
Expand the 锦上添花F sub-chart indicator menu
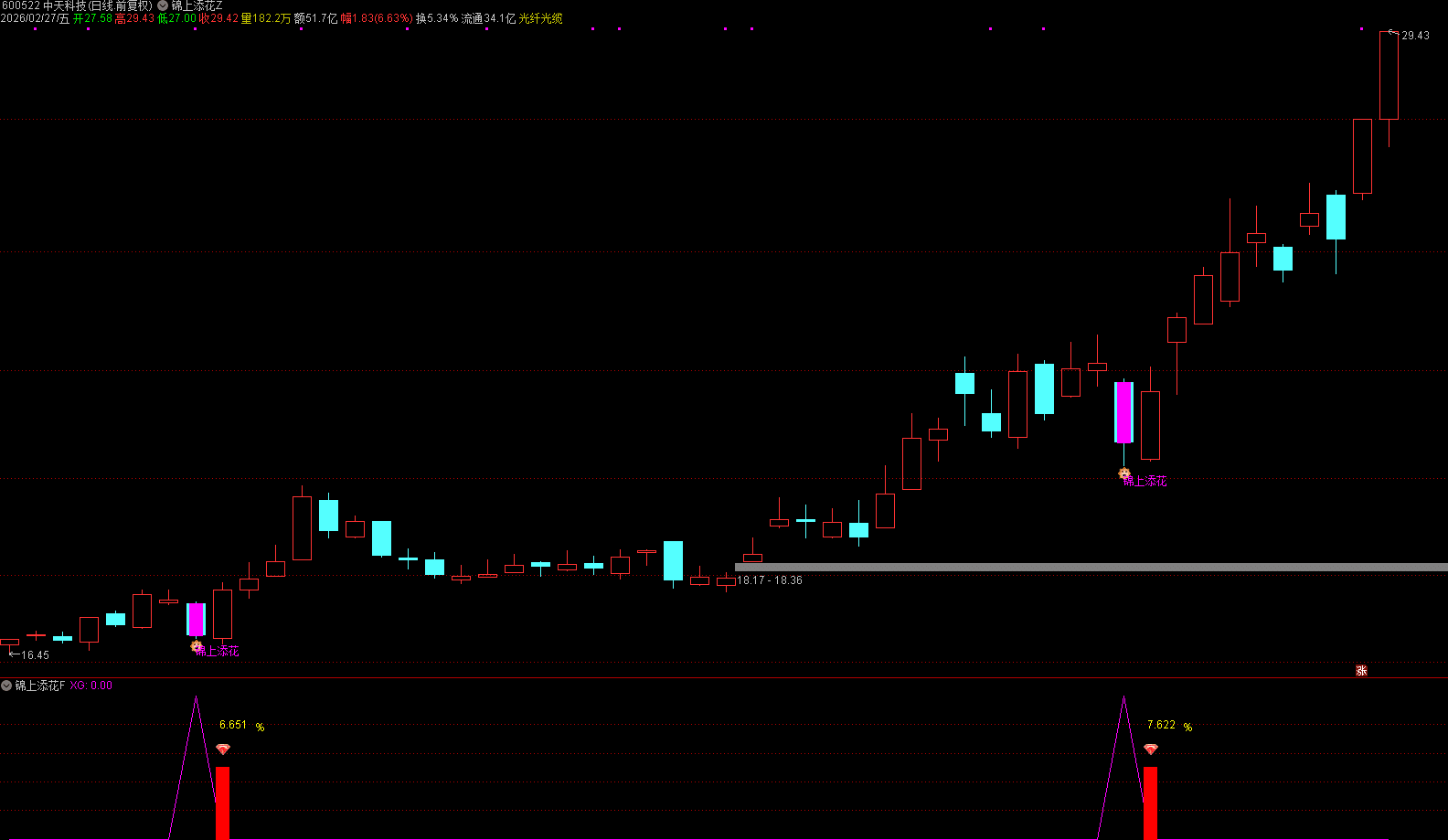[x=6, y=686]
